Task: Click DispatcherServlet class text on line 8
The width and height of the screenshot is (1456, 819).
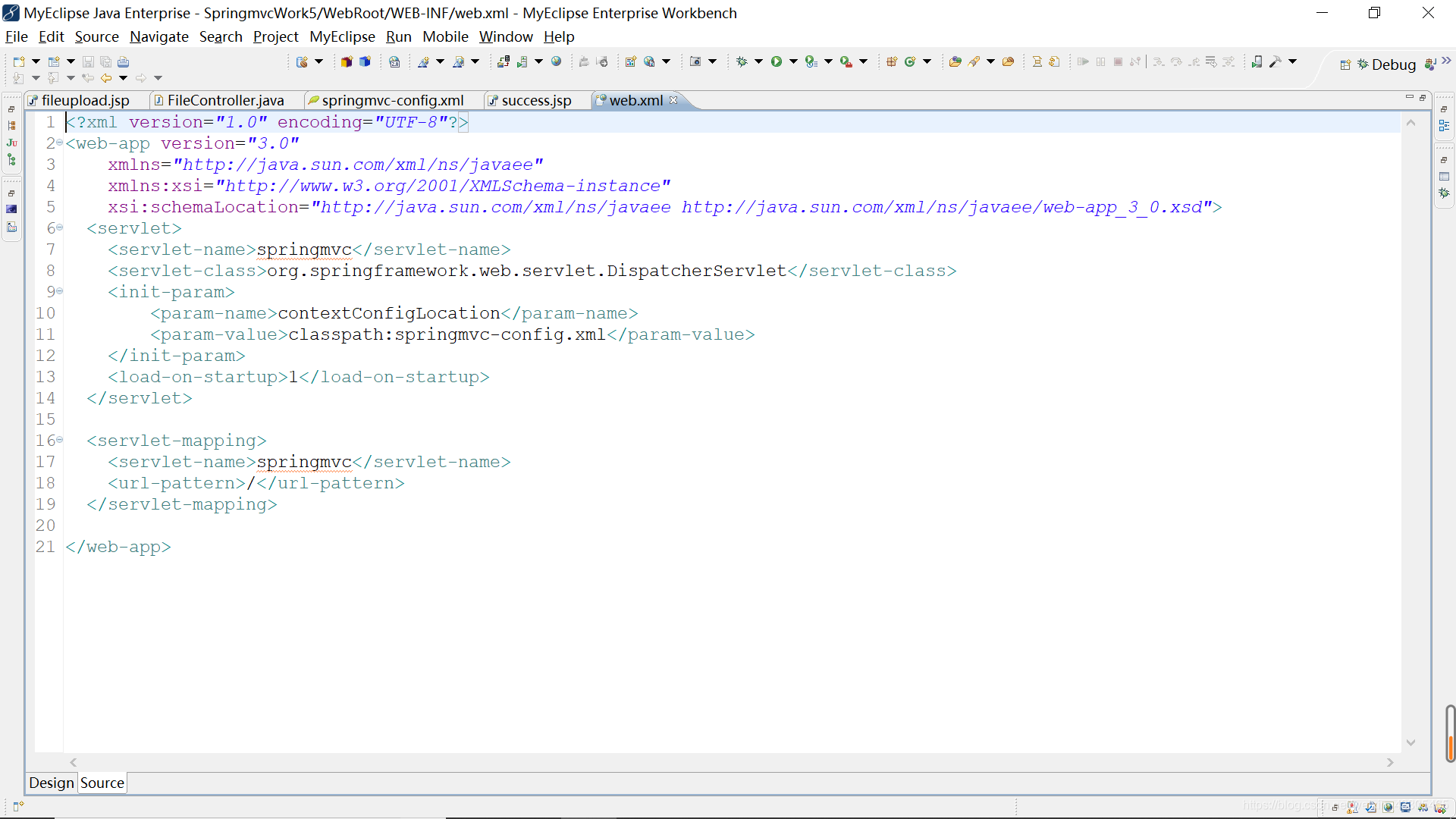Action: 696,271
